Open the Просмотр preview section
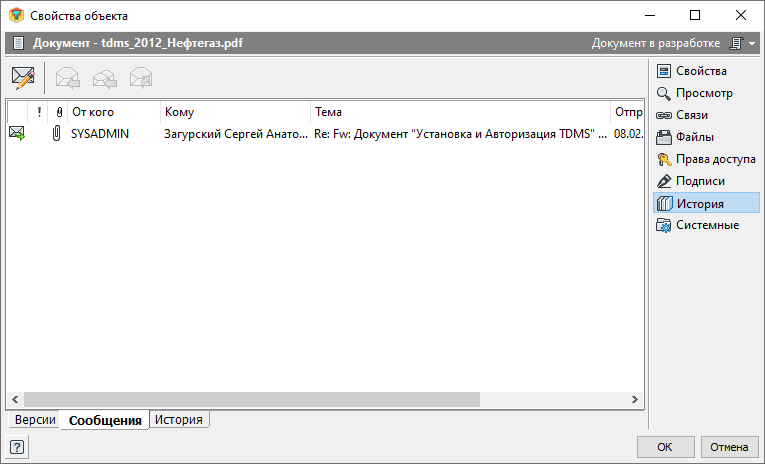765x464 pixels. click(x=704, y=93)
